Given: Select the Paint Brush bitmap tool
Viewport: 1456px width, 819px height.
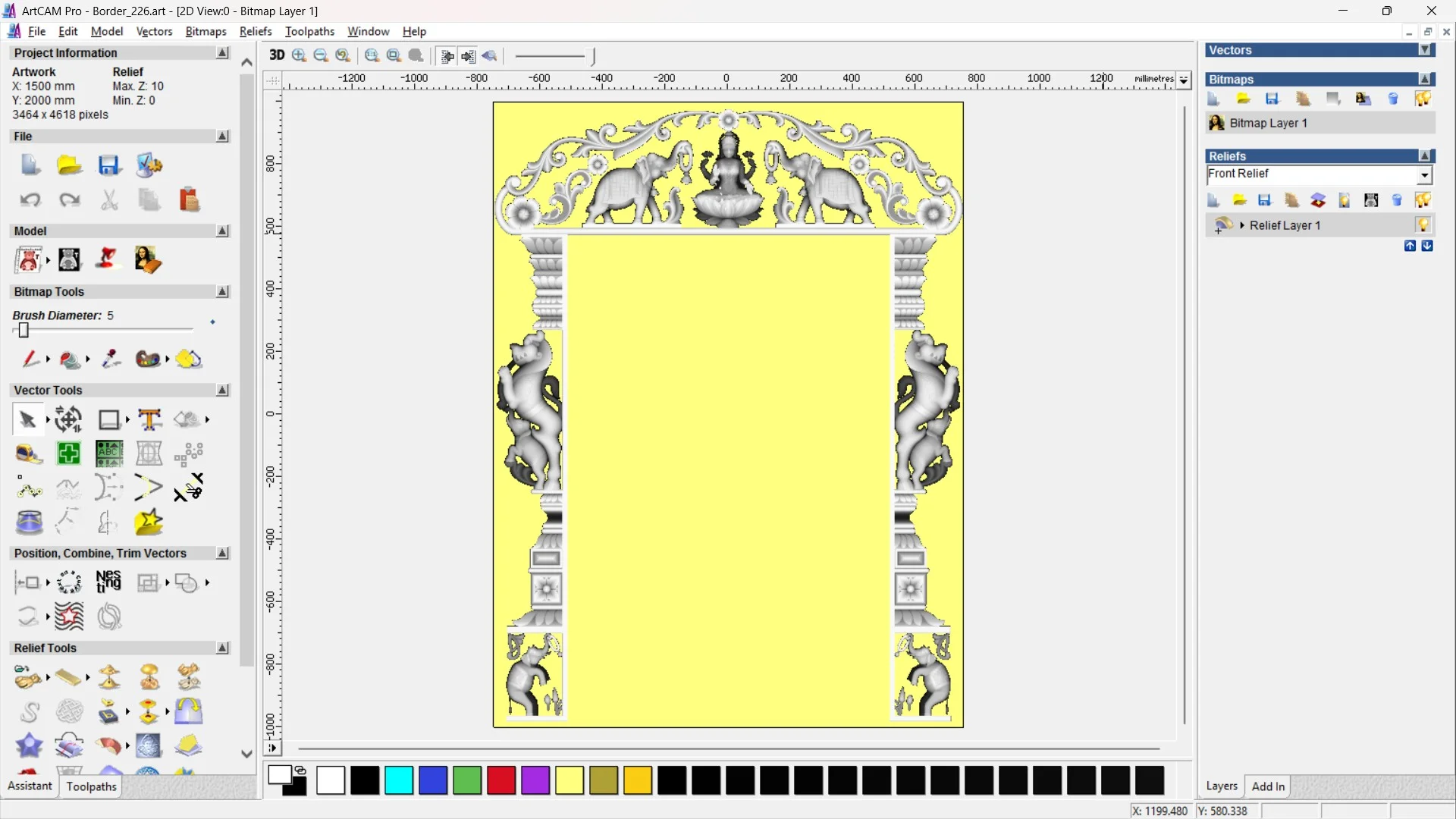Looking at the screenshot, I should [30, 359].
